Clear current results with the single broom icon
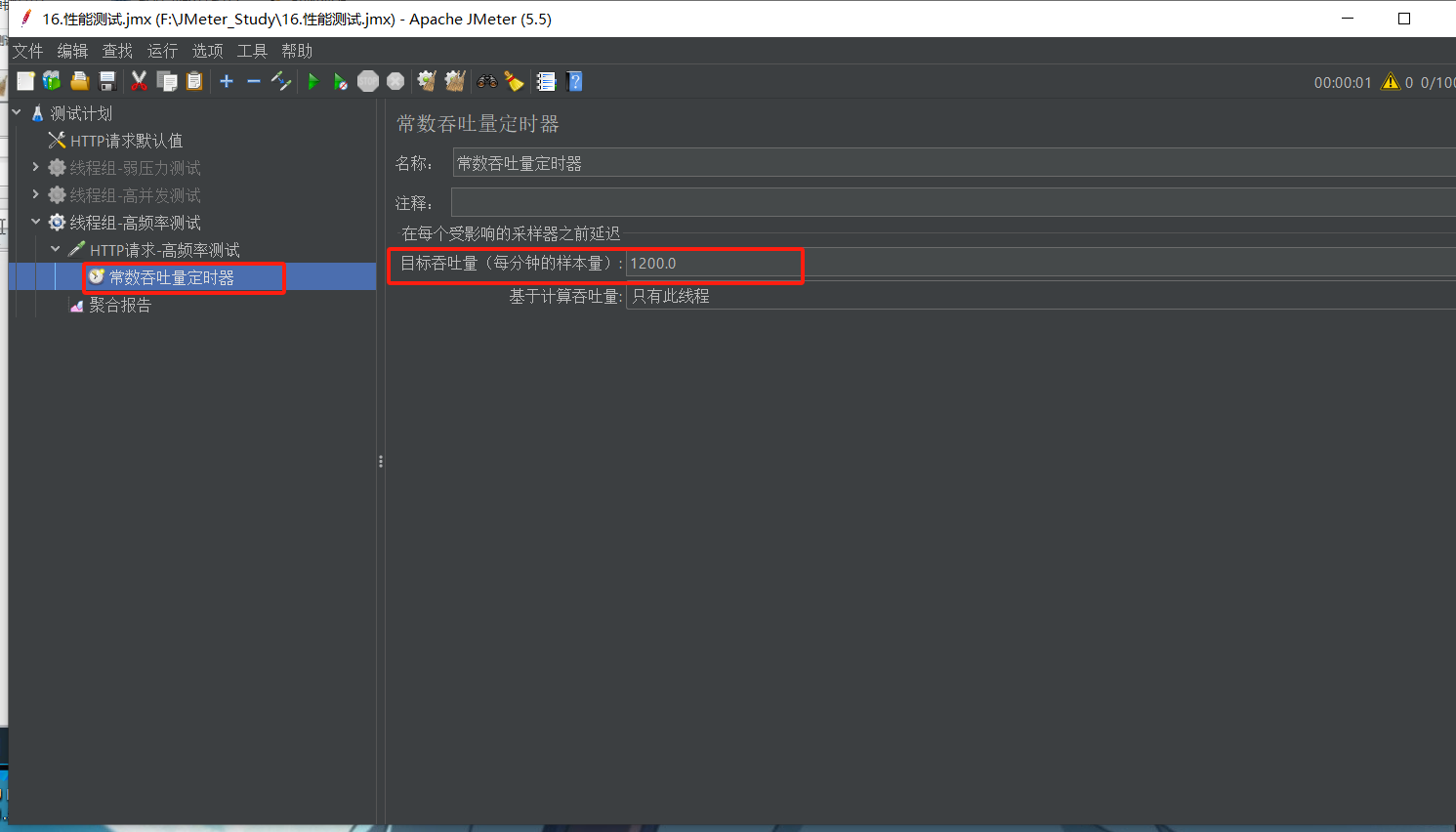Screen dimensions: 1456x832 click(427, 81)
